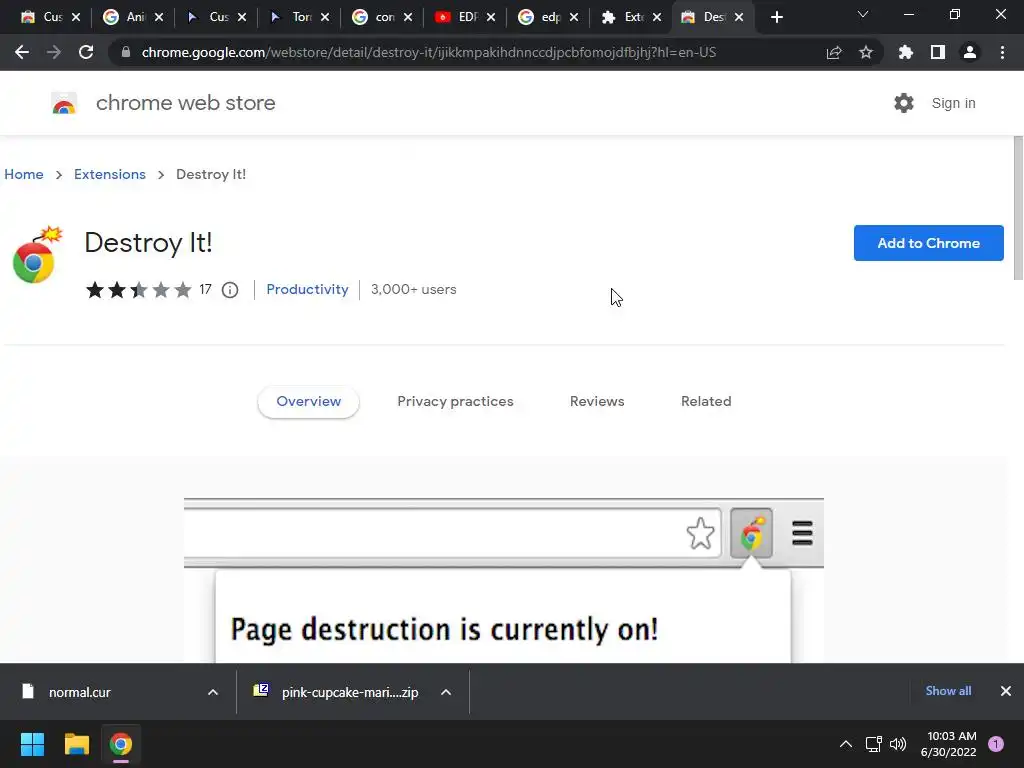This screenshot has height=768, width=1024.
Task: Click the star rating row
Action: tap(138, 290)
